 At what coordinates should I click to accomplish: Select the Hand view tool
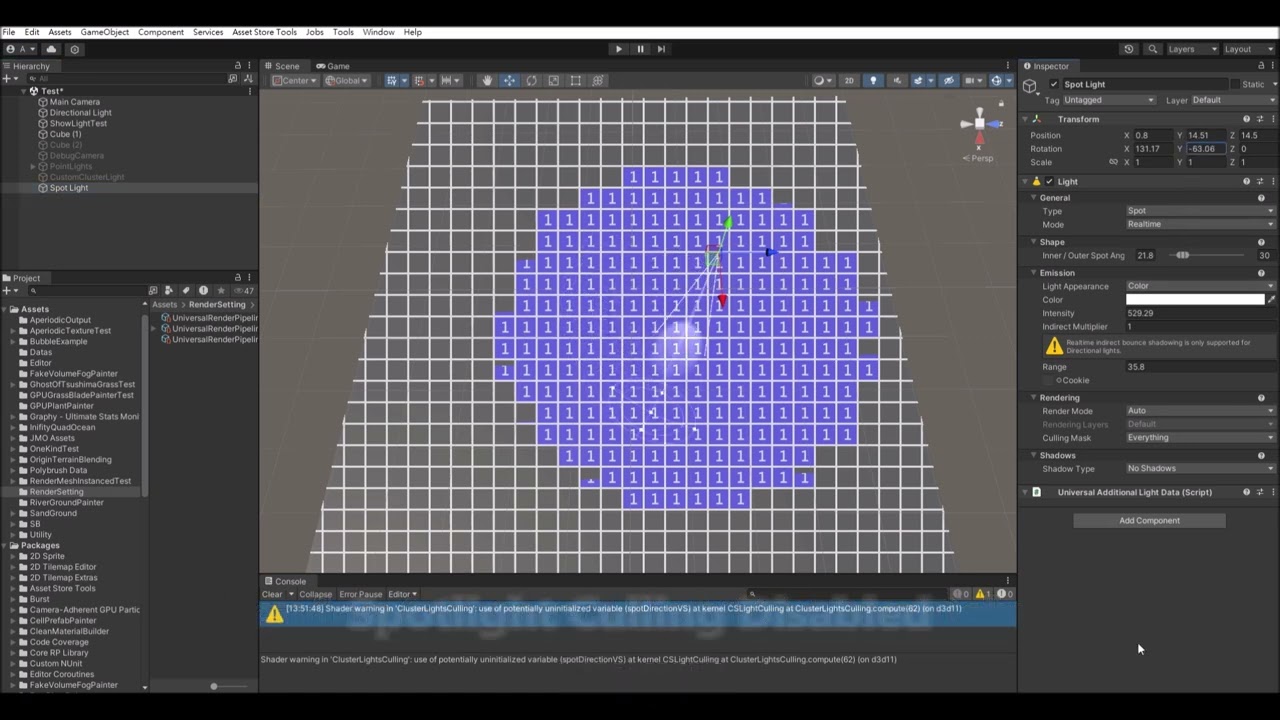coord(487,81)
